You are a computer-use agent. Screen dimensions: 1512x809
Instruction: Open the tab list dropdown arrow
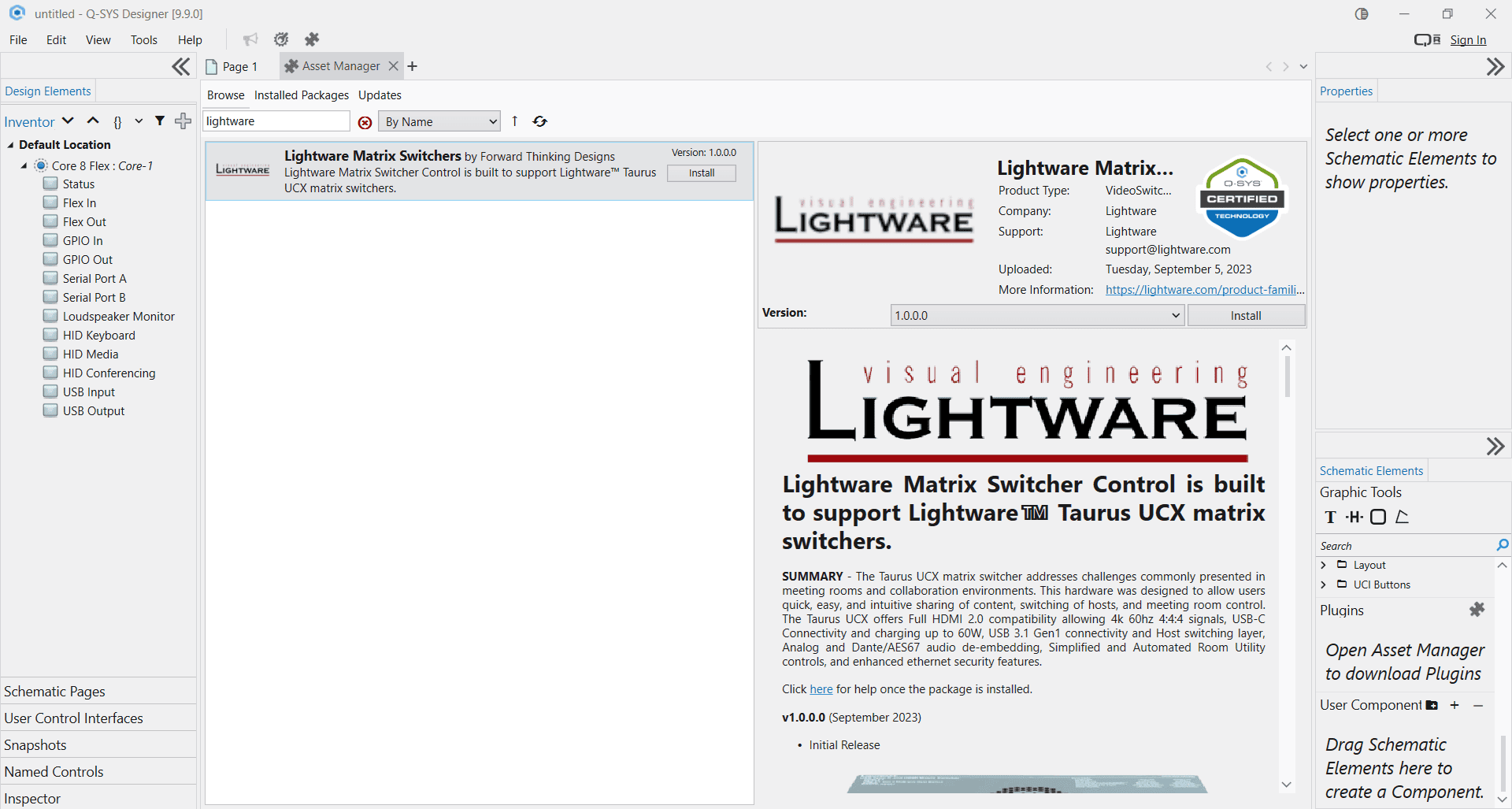tap(1303, 67)
